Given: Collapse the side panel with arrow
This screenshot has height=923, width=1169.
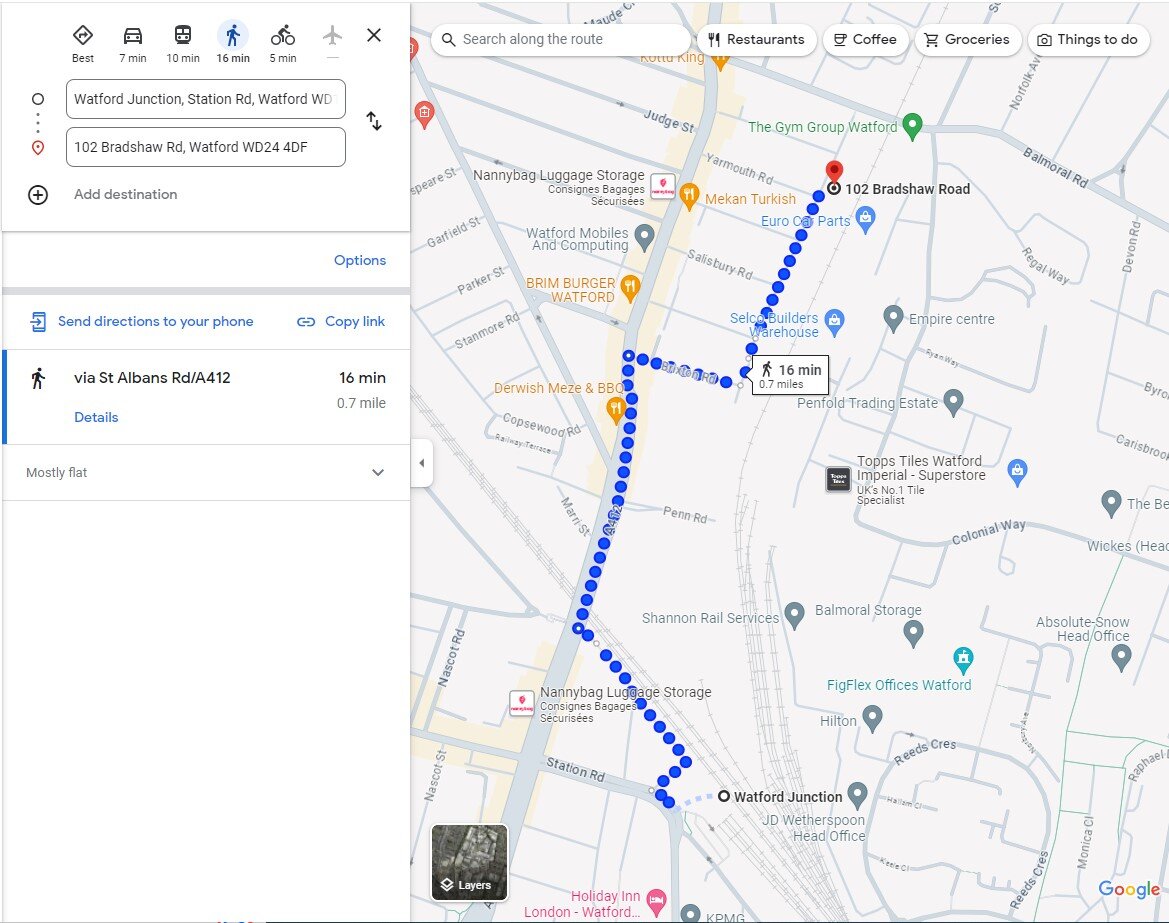Looking at the screenshot, I should (421, 463).
